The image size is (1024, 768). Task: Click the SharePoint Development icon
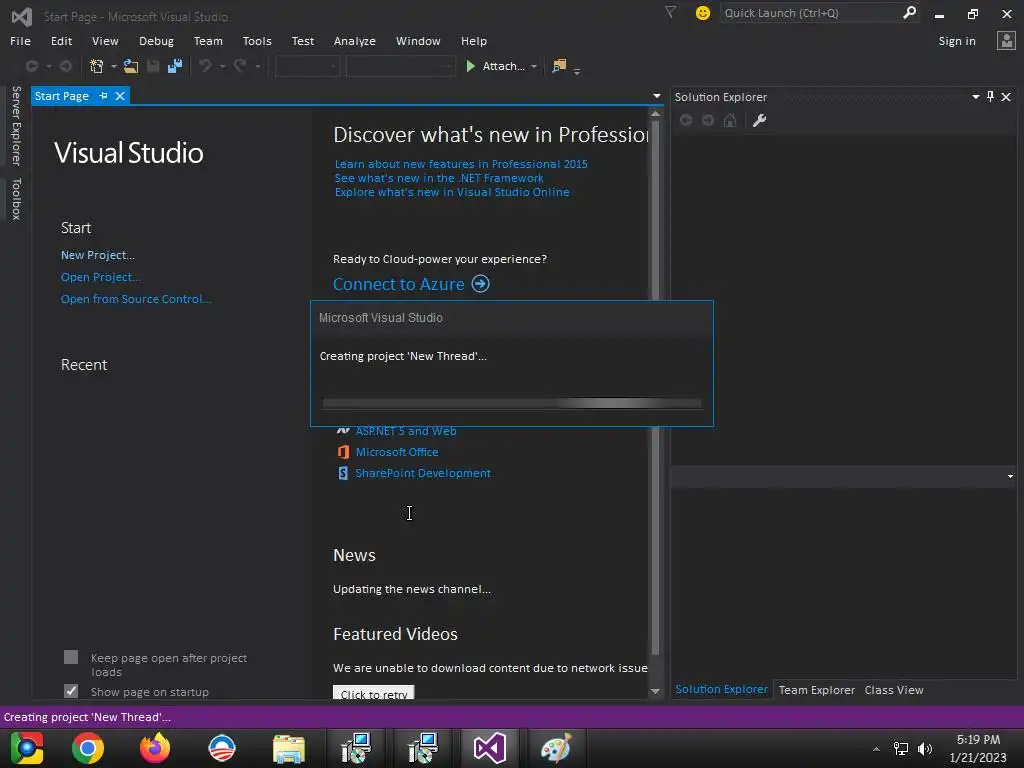343,473
